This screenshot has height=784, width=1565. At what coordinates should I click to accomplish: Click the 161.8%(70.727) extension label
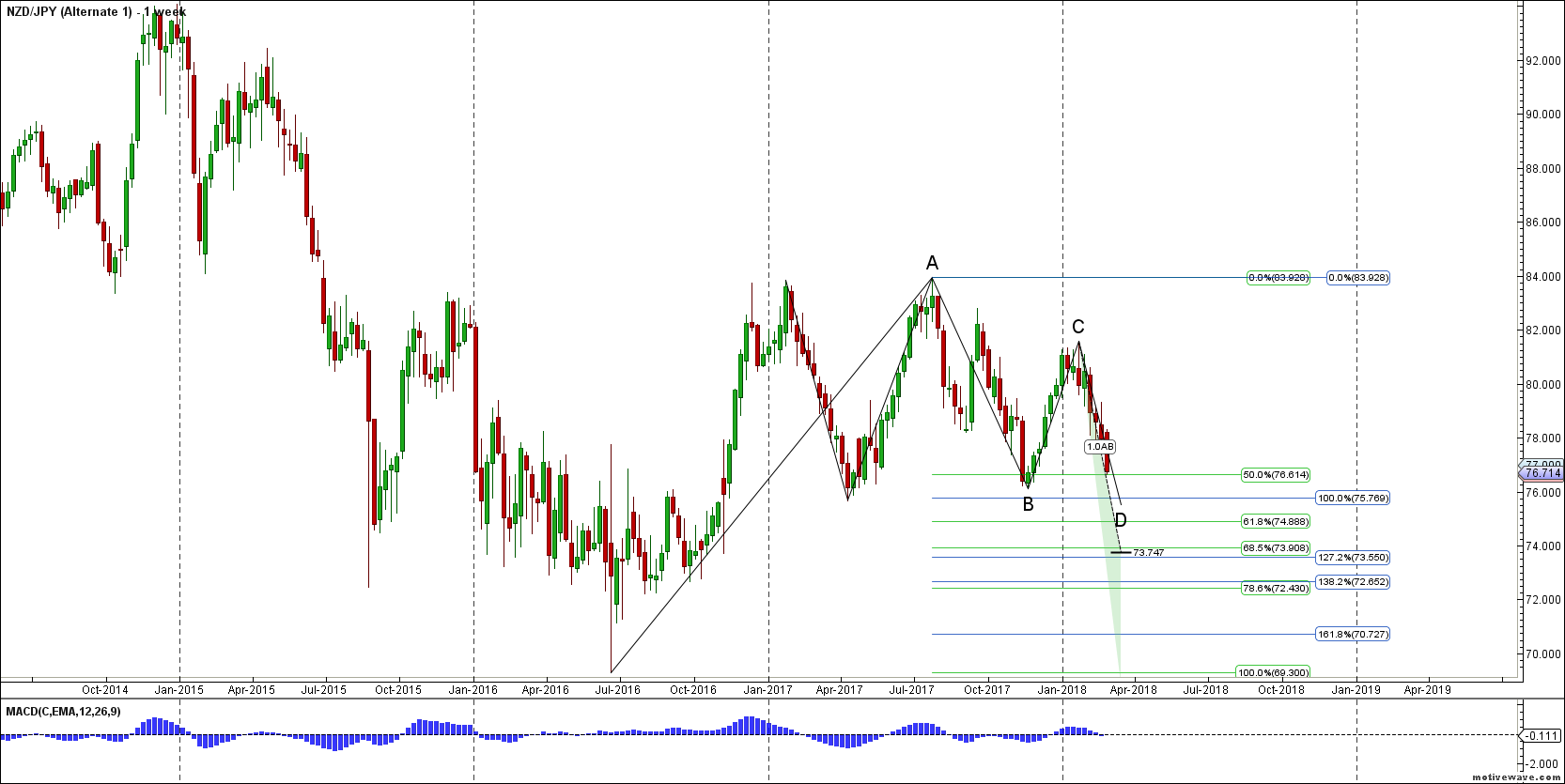(x=1352, y=635)
